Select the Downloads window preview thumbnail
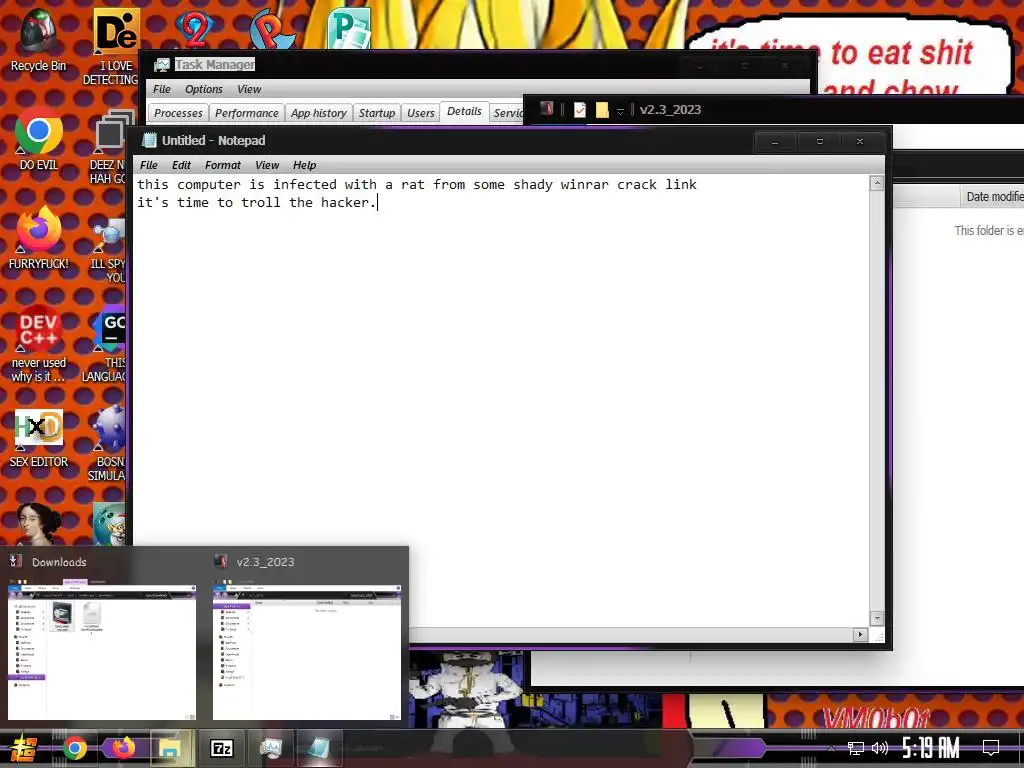1024x768 pixels. [102, 650]
